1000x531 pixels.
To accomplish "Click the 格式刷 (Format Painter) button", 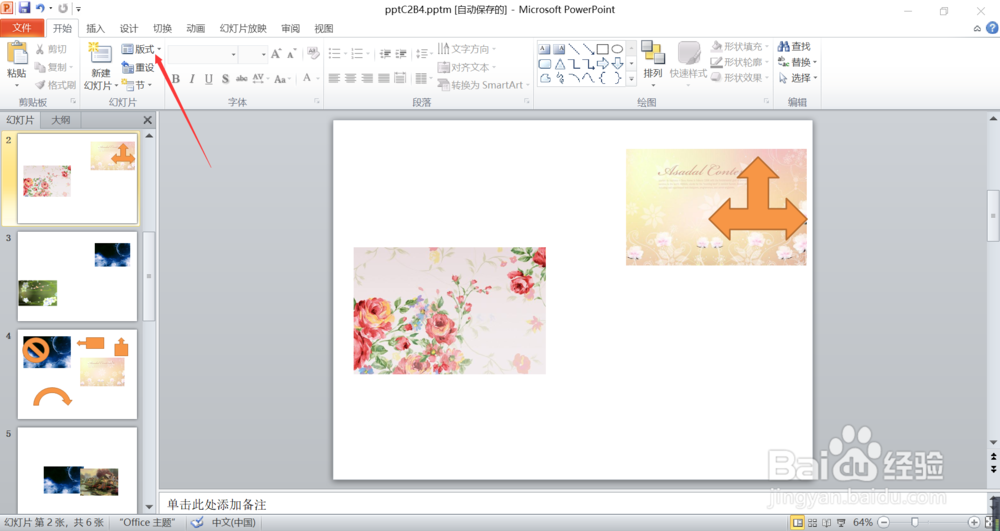I will (55, 85).
